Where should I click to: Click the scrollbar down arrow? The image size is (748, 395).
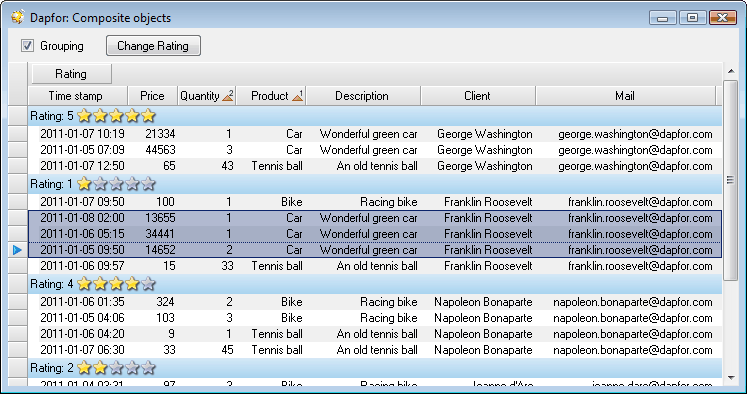point(731,378)
